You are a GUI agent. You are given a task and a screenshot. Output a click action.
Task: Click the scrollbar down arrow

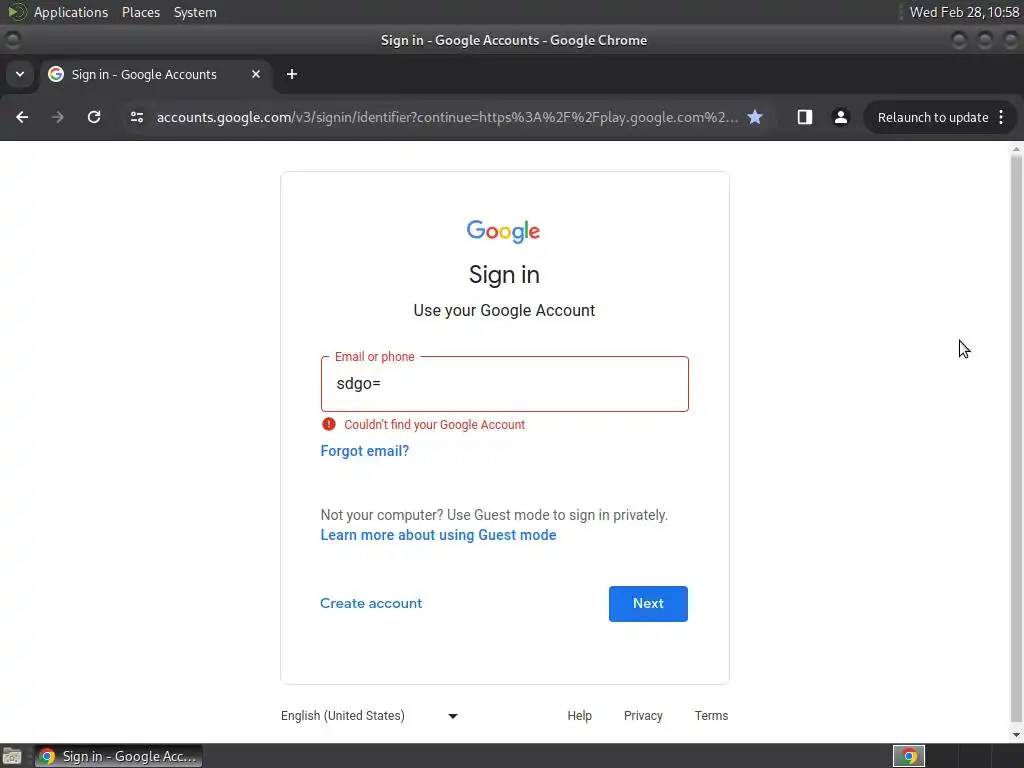tap(1016, 735)
